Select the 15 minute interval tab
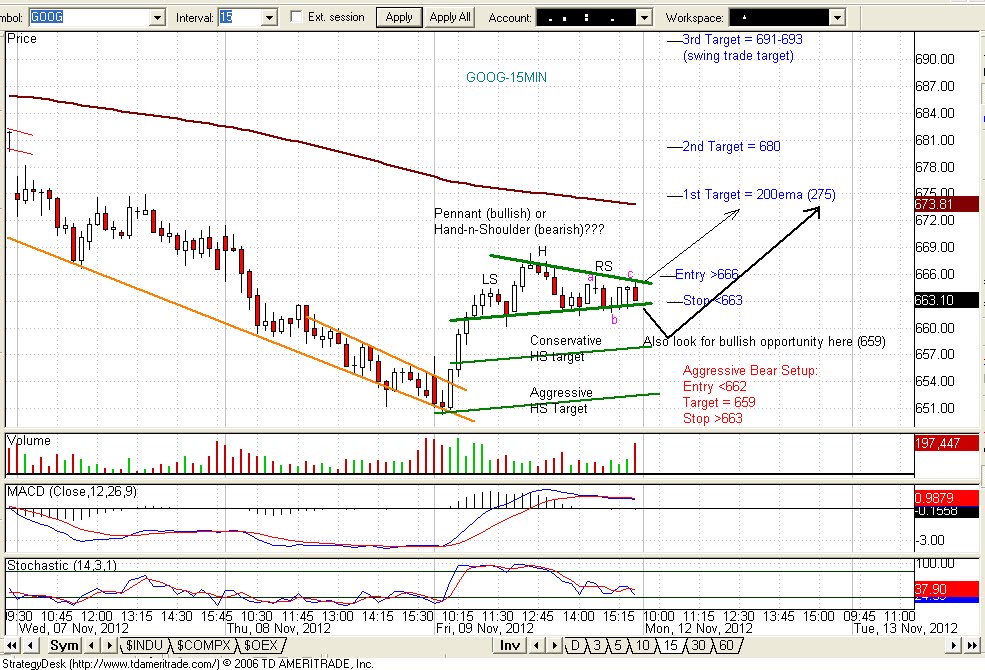The image size is (985, 670). (671, 646)
